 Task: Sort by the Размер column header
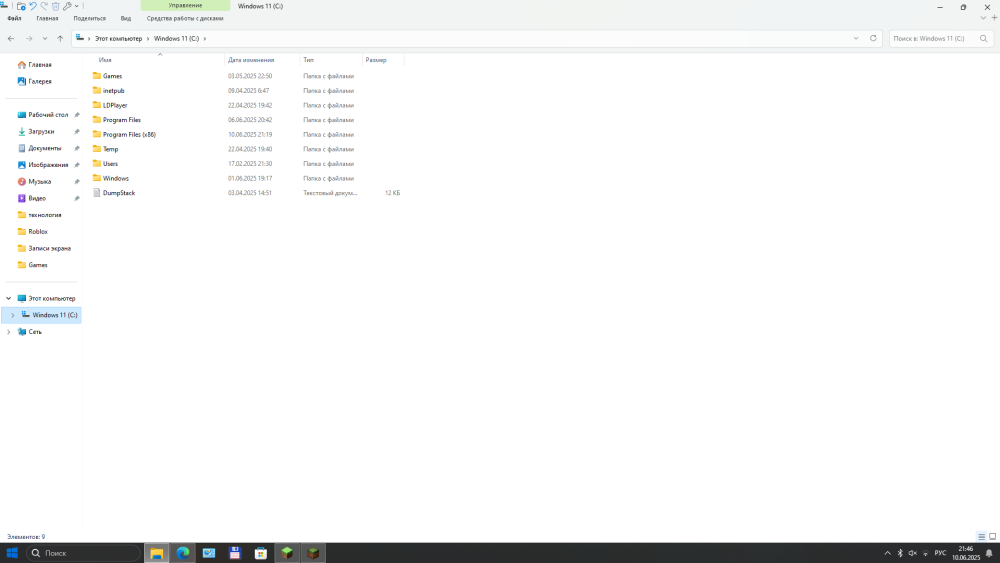pyautogui.click(x=376, y=60)
